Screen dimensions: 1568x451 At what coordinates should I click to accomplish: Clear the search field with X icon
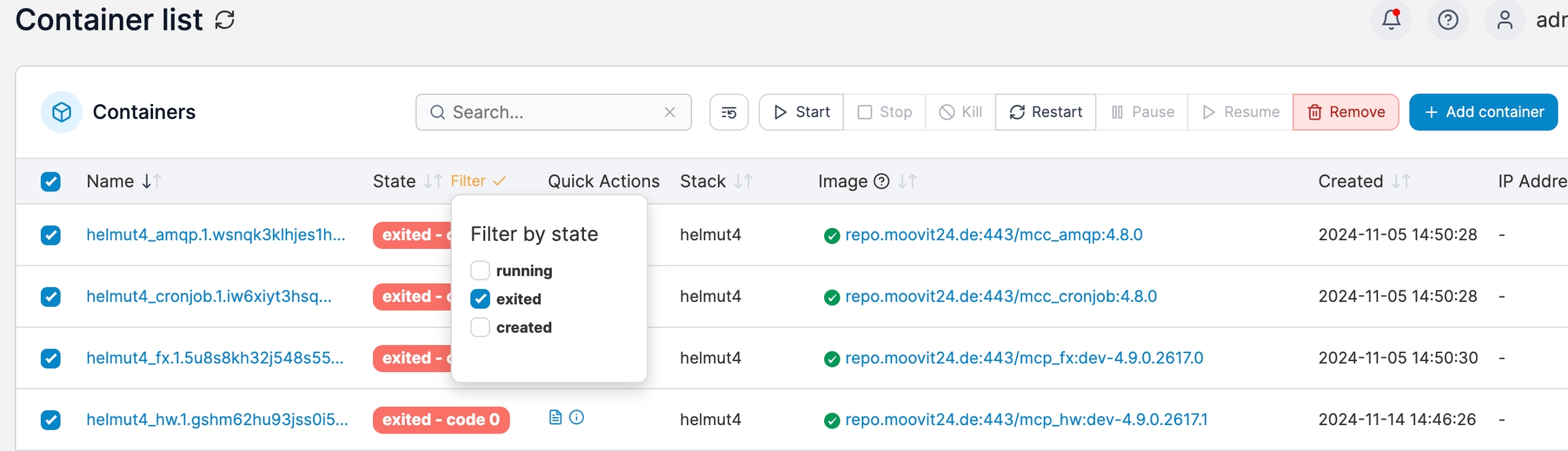pos(670,112)
